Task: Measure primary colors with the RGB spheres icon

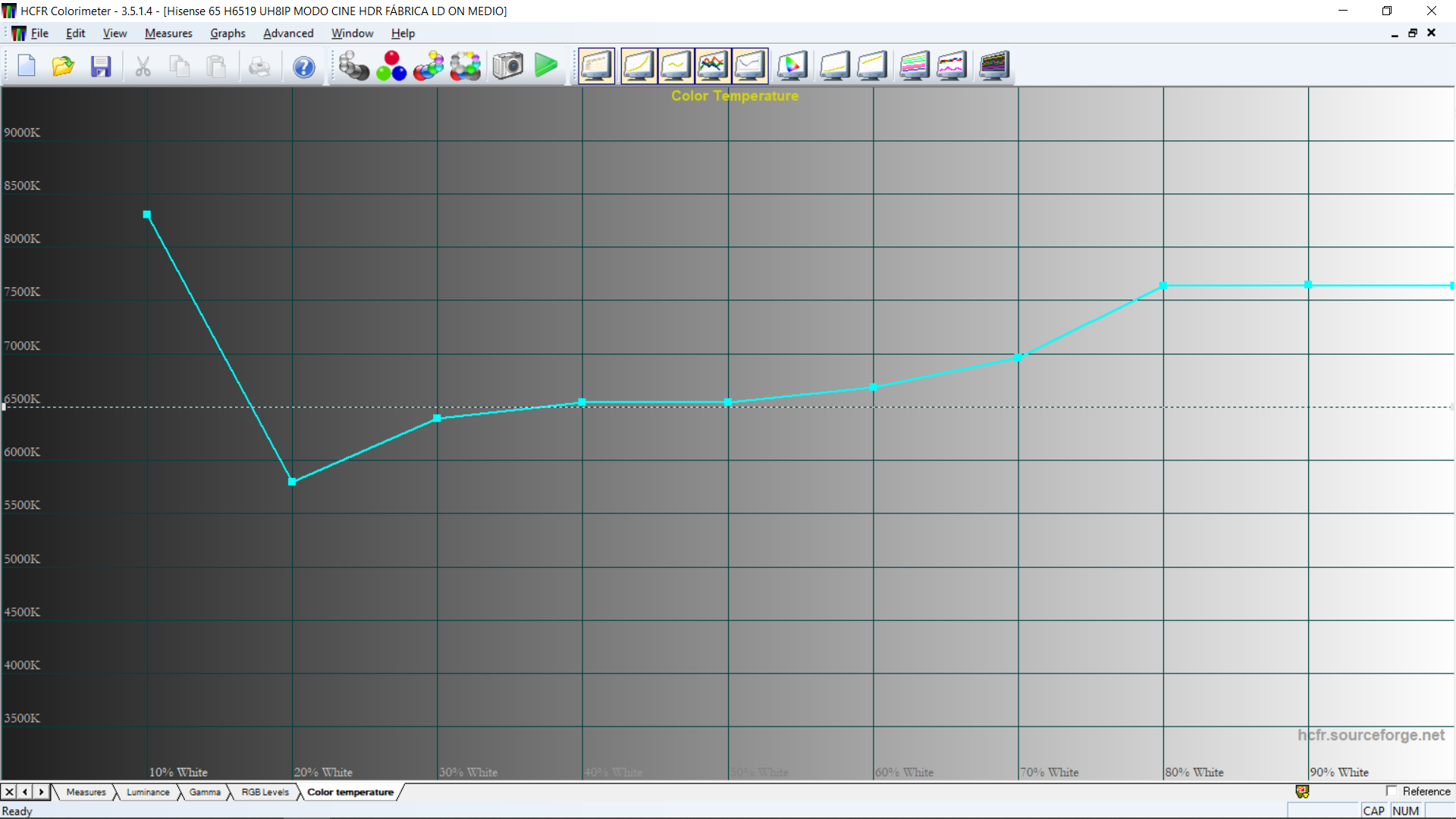Action: (391, 66)
